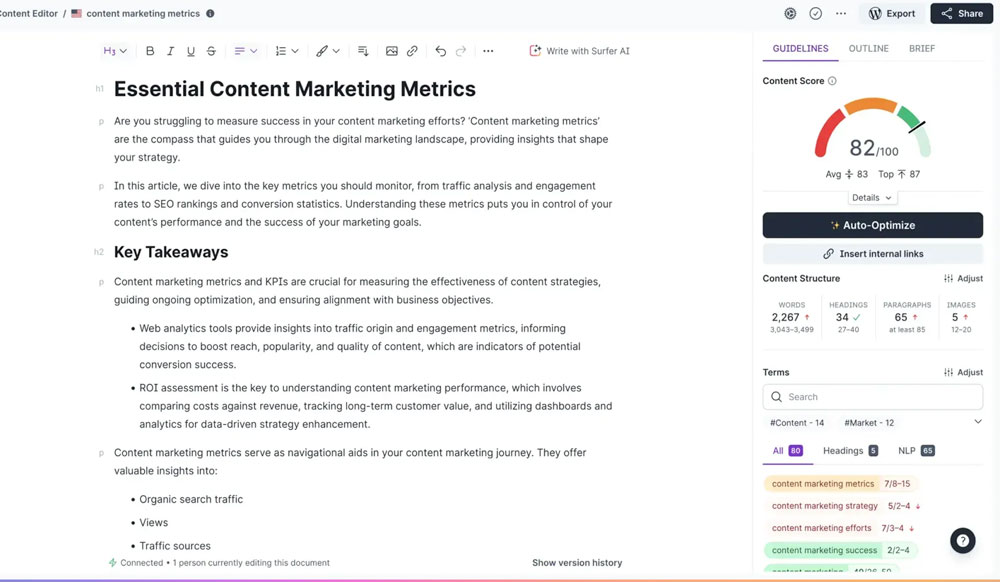This screenshot has height=582, width=1000.
Task: Click the 'Organic search traffic' bullet
Action: pyautogui.click(x=191, y=499)
